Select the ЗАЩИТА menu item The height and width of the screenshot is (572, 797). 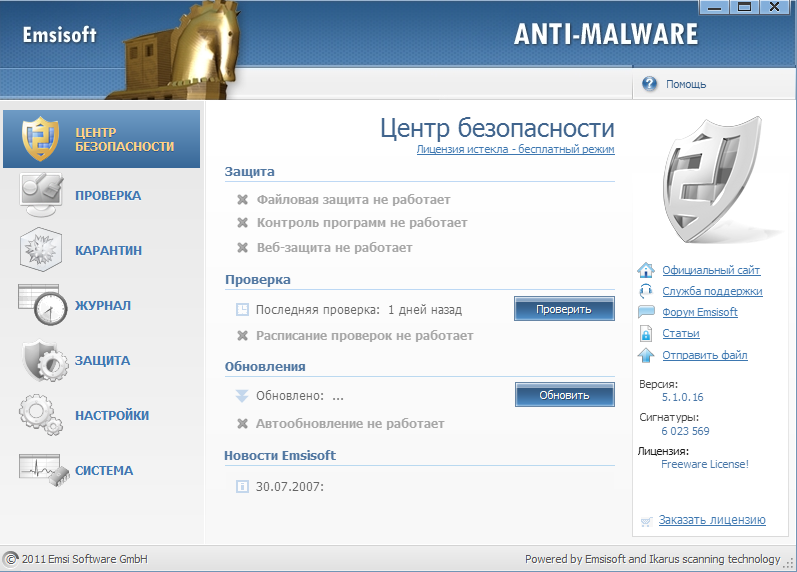(x=102, y=360)
